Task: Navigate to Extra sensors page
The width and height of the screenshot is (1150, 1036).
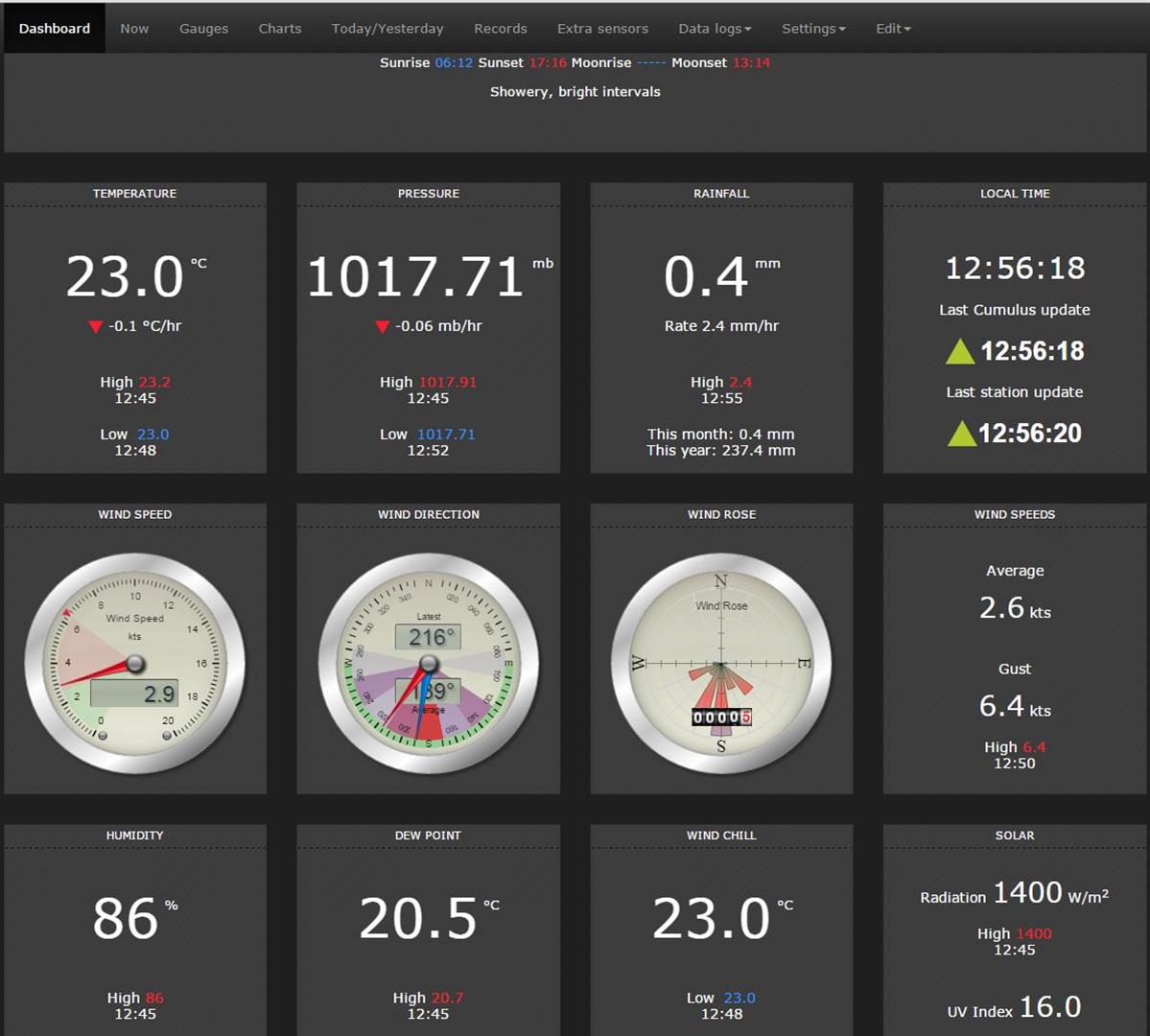Action: click(x=602, y=29)
